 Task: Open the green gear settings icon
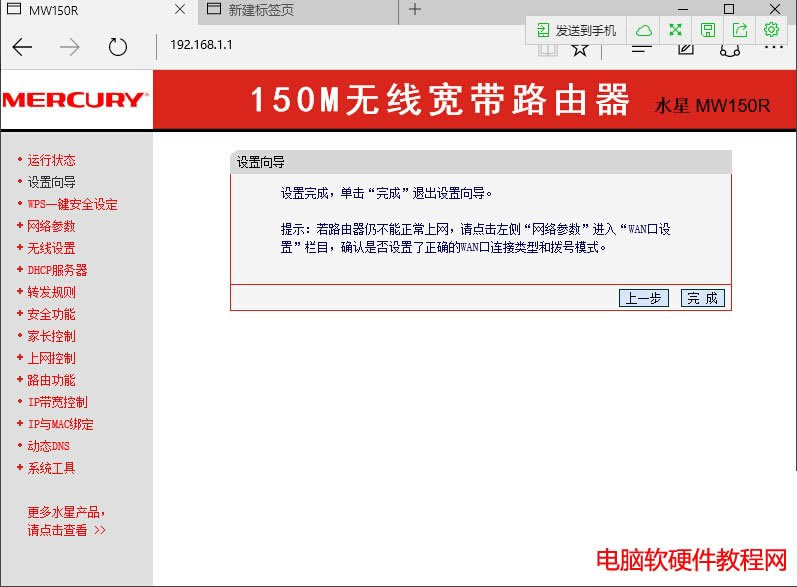[x=771, y=30]
